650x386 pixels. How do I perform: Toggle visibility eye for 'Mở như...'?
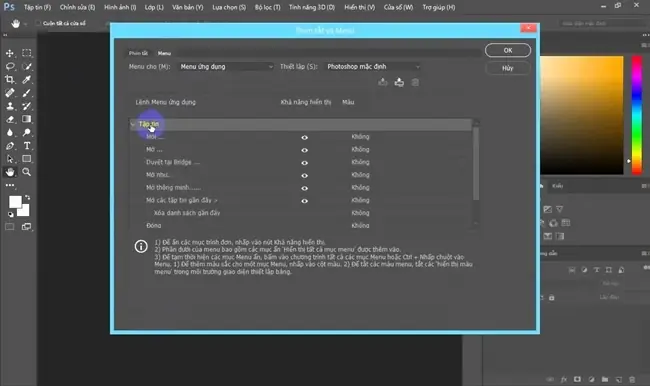click(x=305, y=176)
